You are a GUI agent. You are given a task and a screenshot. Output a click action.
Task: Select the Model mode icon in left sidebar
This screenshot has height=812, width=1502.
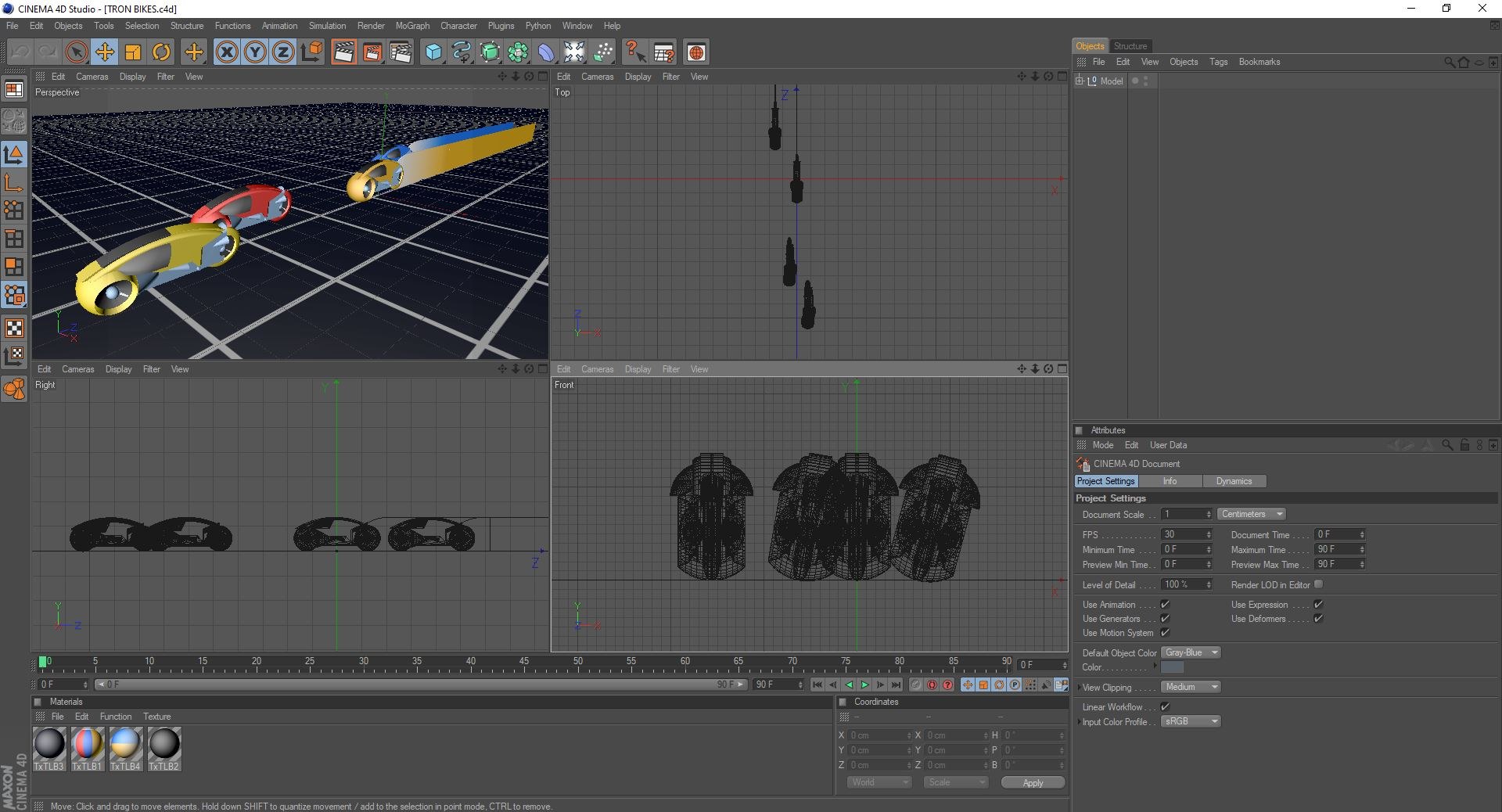tap(14, 154)
